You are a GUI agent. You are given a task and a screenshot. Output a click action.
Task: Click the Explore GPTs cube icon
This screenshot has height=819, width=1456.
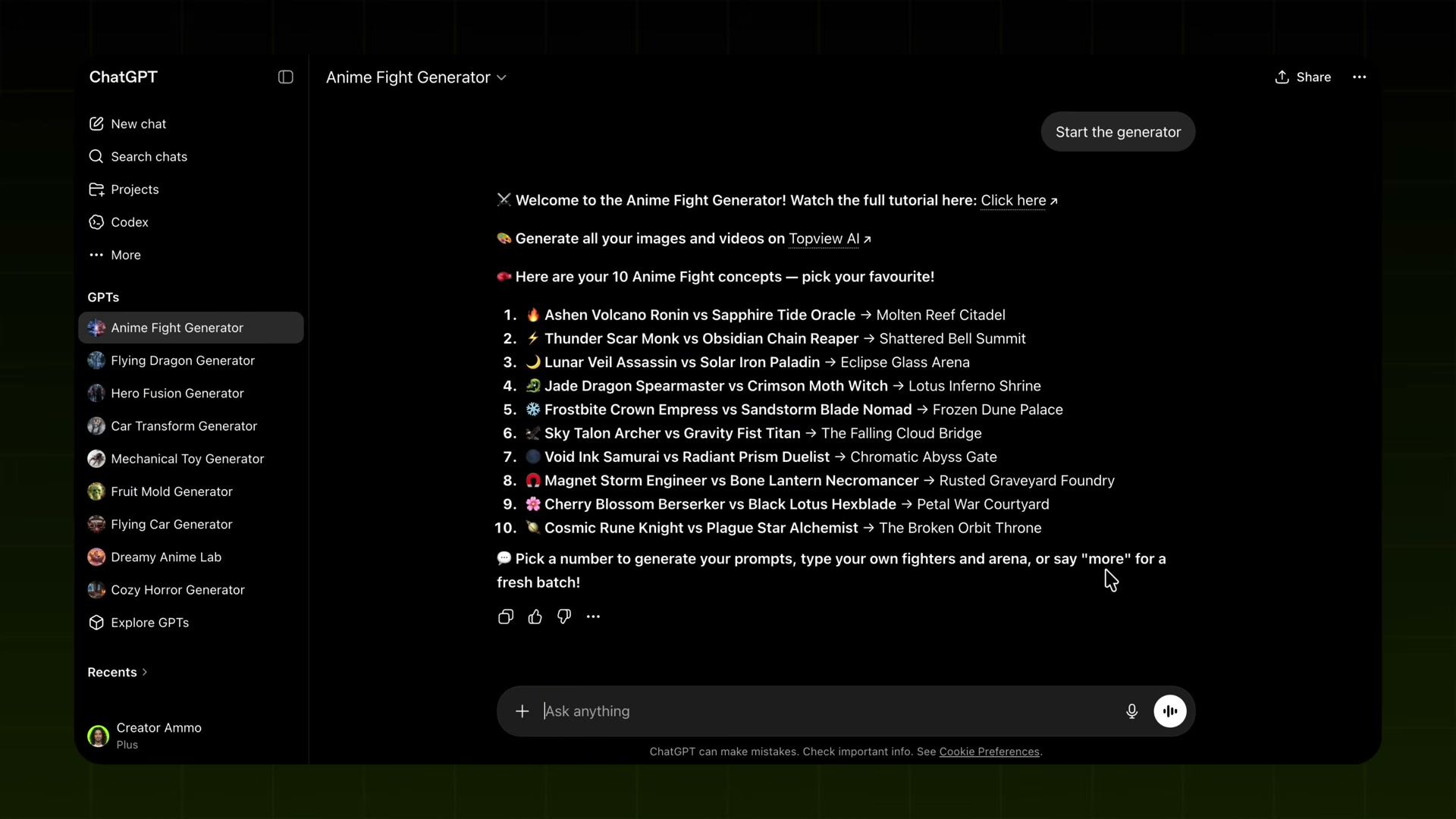96,623
